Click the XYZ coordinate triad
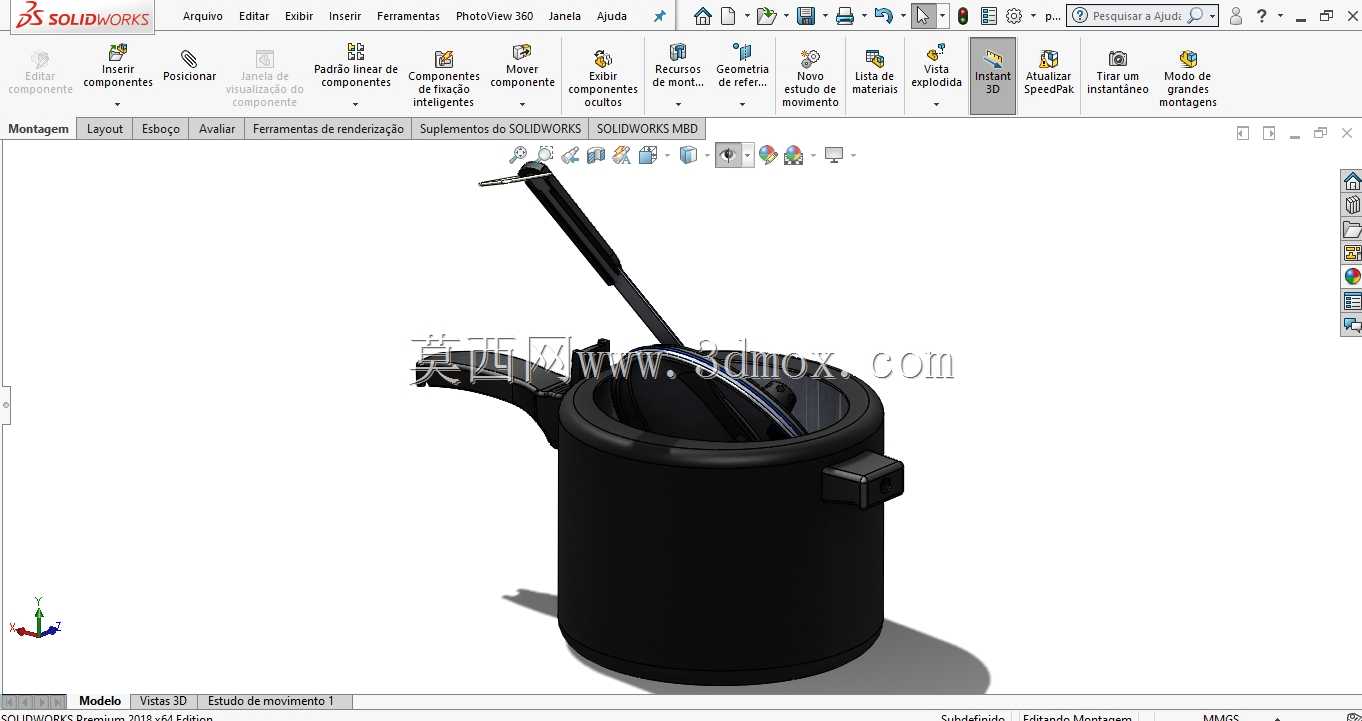 tap(36, 619)
